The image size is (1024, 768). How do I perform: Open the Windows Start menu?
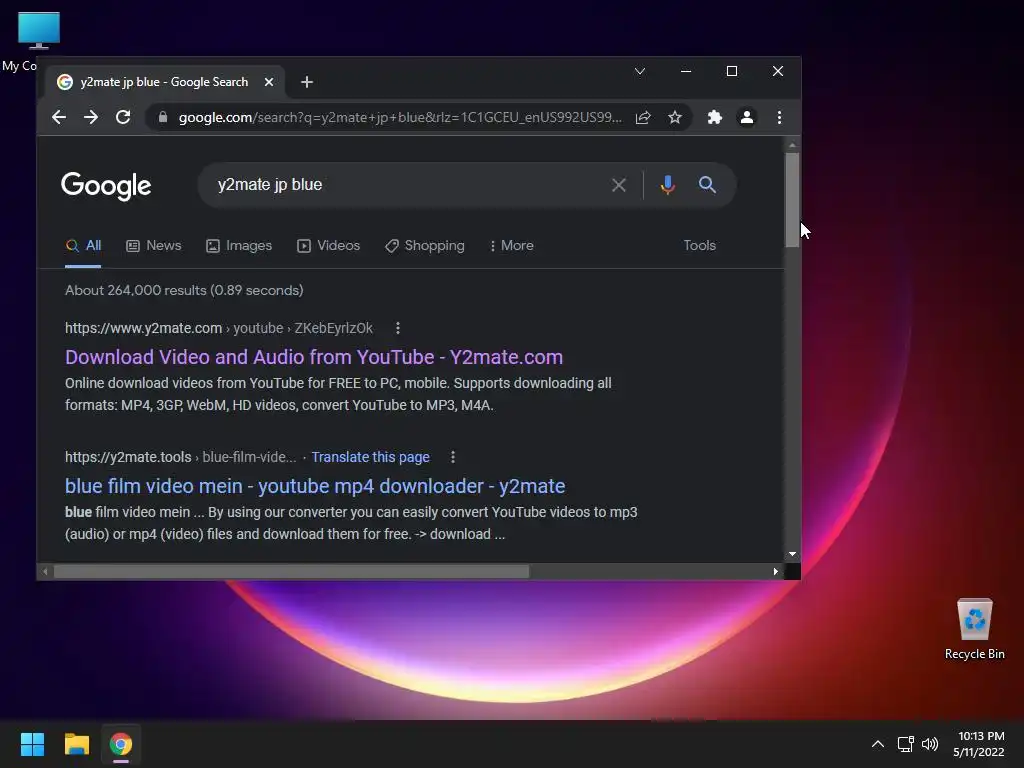click(32, 744)
